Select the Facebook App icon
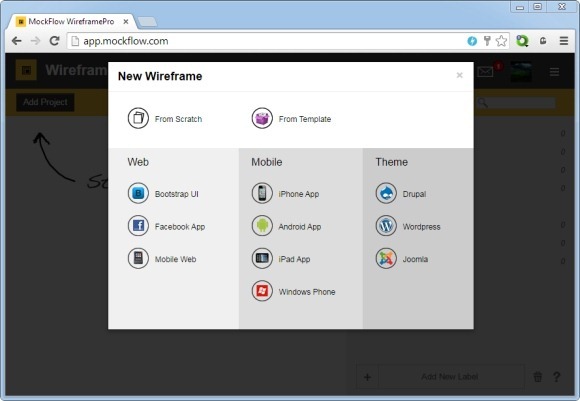 click(x=138, y=226)
